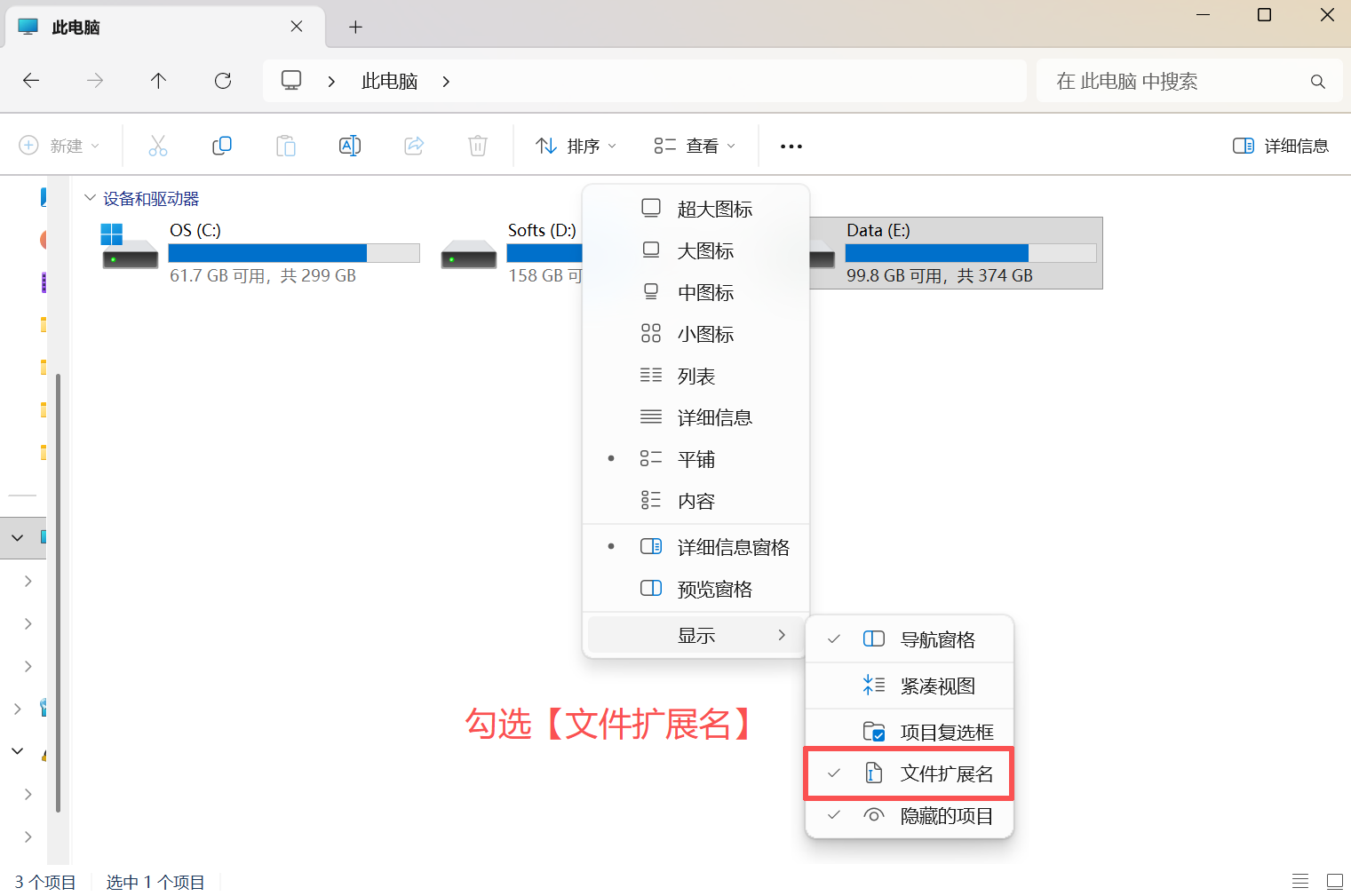This screenshot has width=1351, height=896.
Task: Click the Rename icon
Action: (x=349, y=145)
